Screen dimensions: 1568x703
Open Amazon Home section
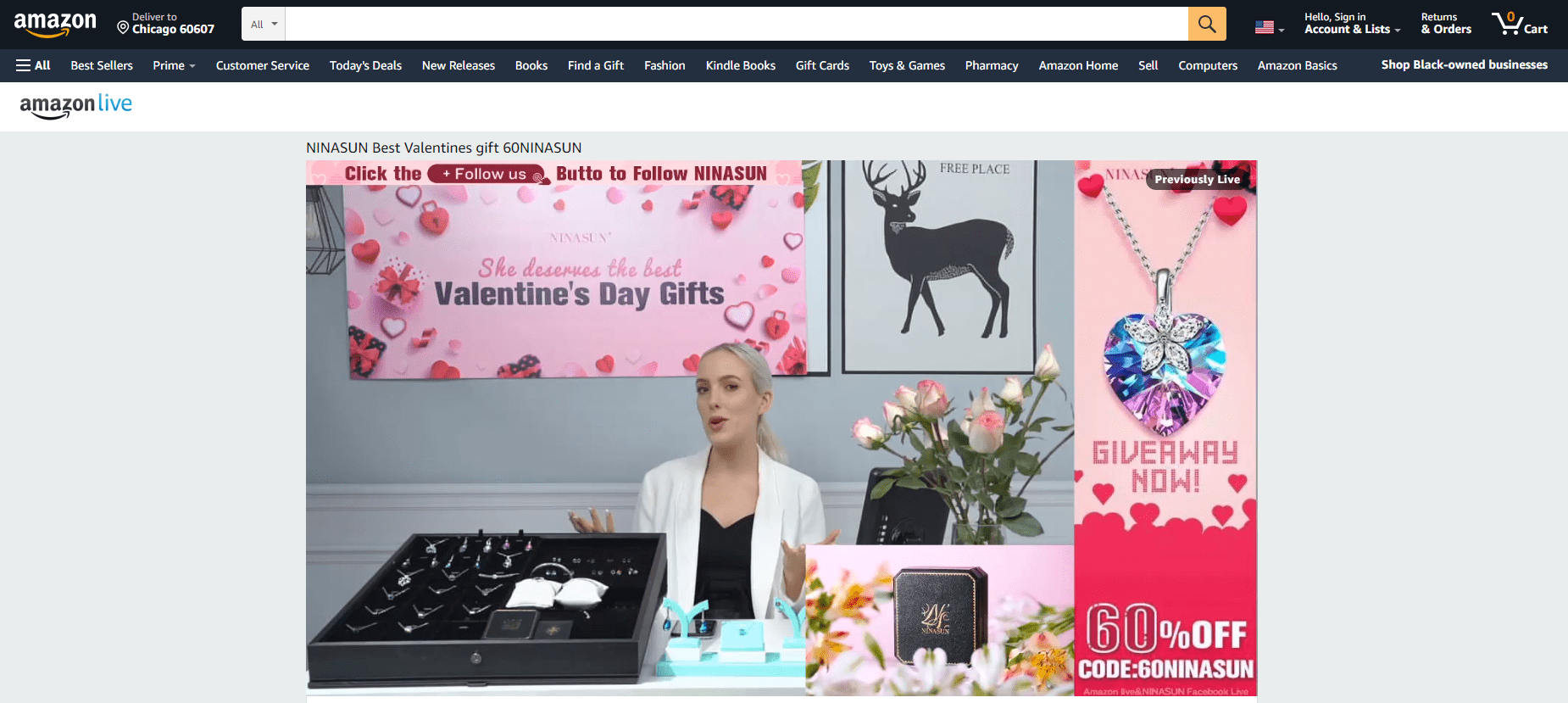[1078, 65]
